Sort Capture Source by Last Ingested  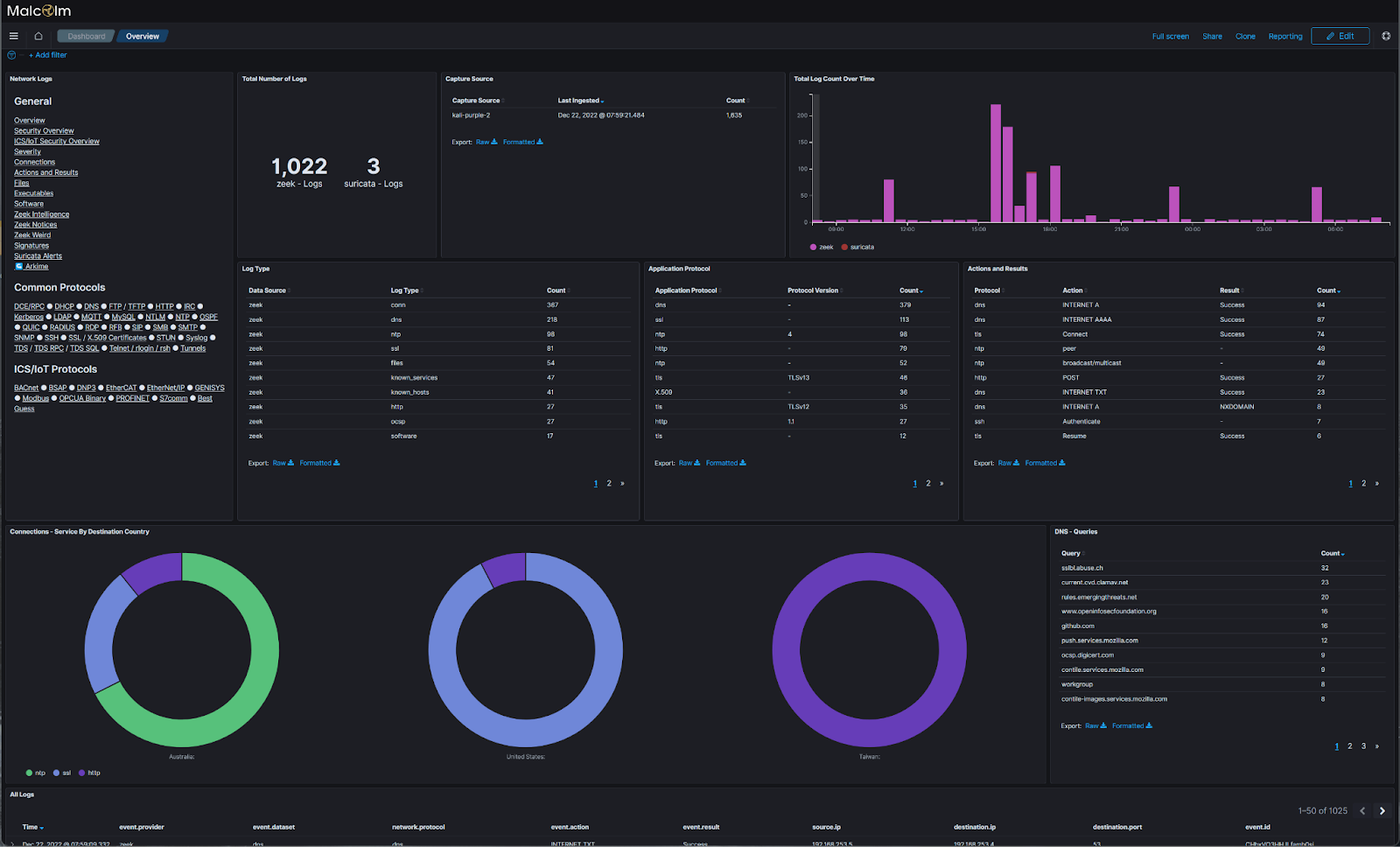pyautogui.click(x=580, y=100)
